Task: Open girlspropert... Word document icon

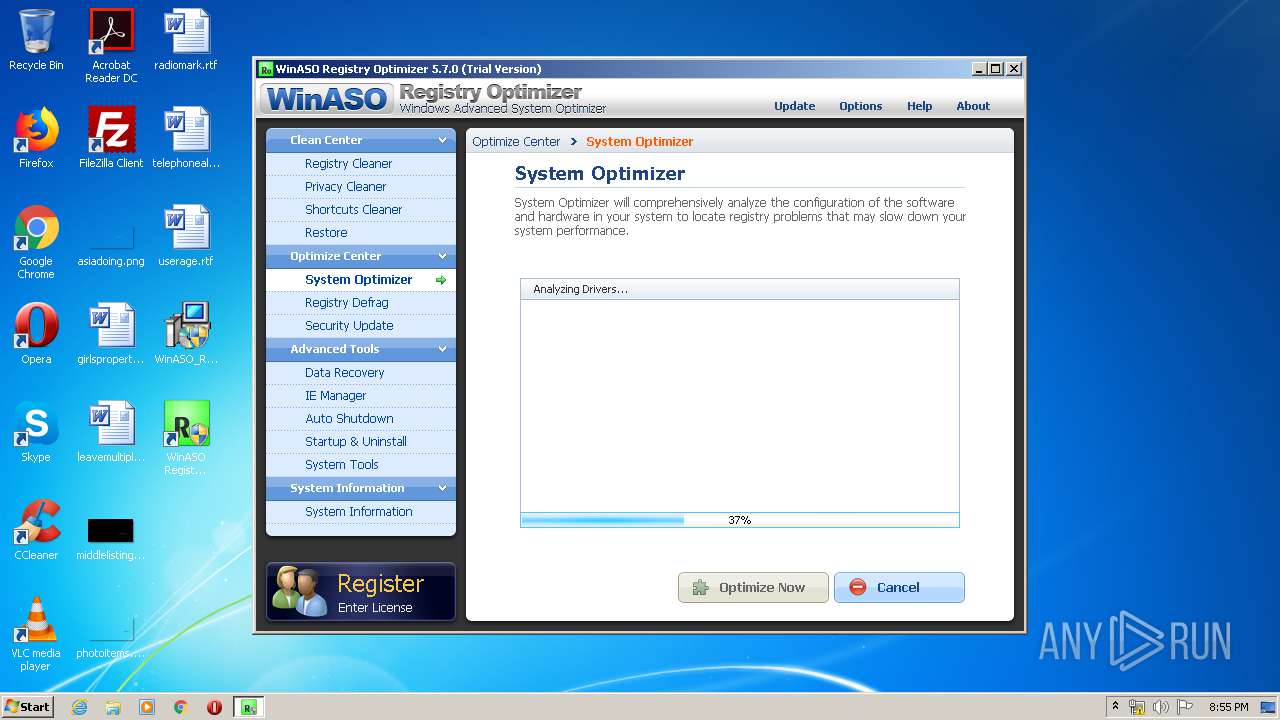Action: click(x=111, y=334)
